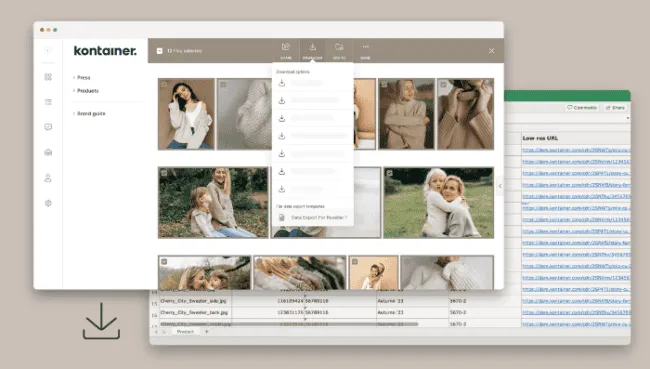Choose the first download option in dropdown
The height and width of the screenshot is (369, 650).
point(313,83)
